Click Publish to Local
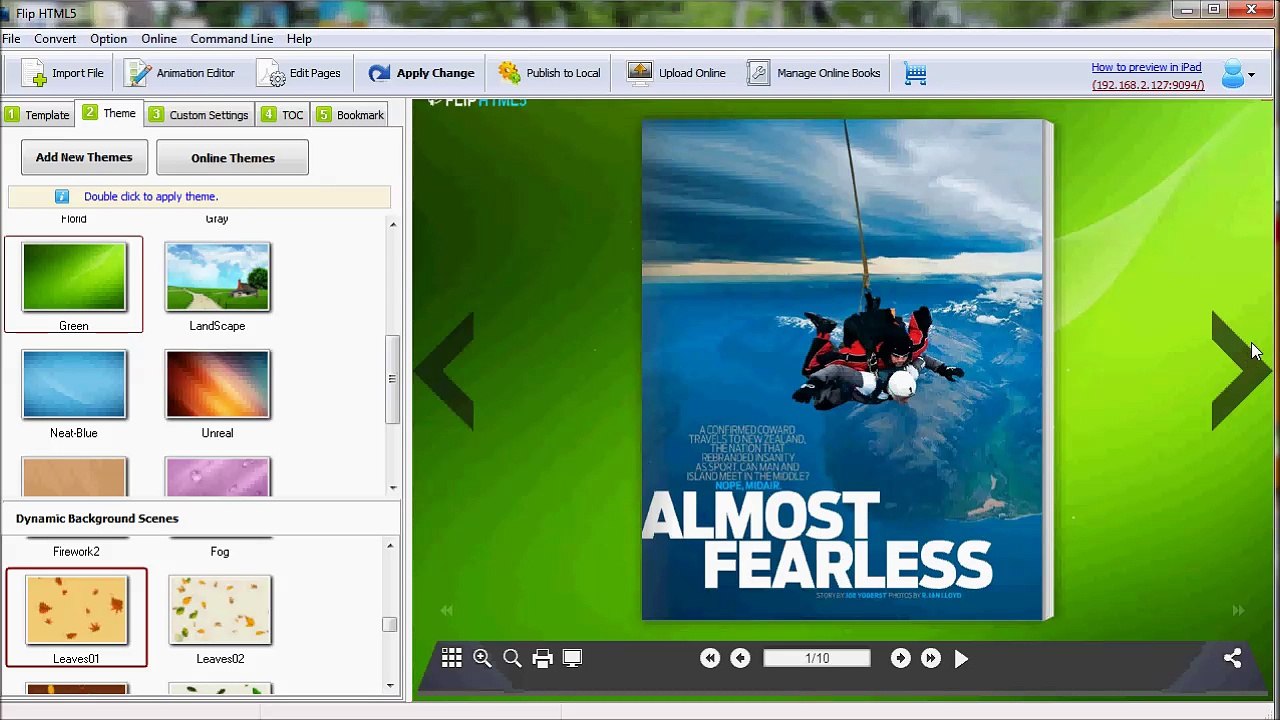1280x720 pixels. pyautogui.click(x=549, y=73)
